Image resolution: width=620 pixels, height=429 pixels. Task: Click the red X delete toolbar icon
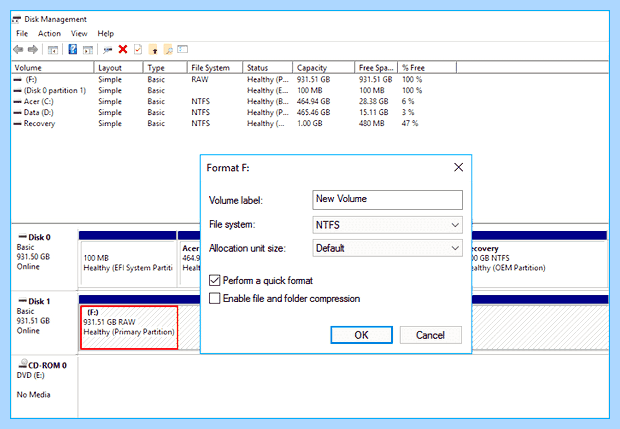(123, 49)
